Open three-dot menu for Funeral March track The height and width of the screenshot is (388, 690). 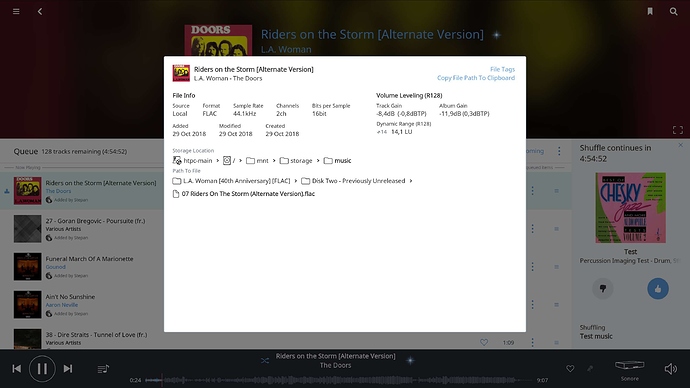click(x=532, y=267)
